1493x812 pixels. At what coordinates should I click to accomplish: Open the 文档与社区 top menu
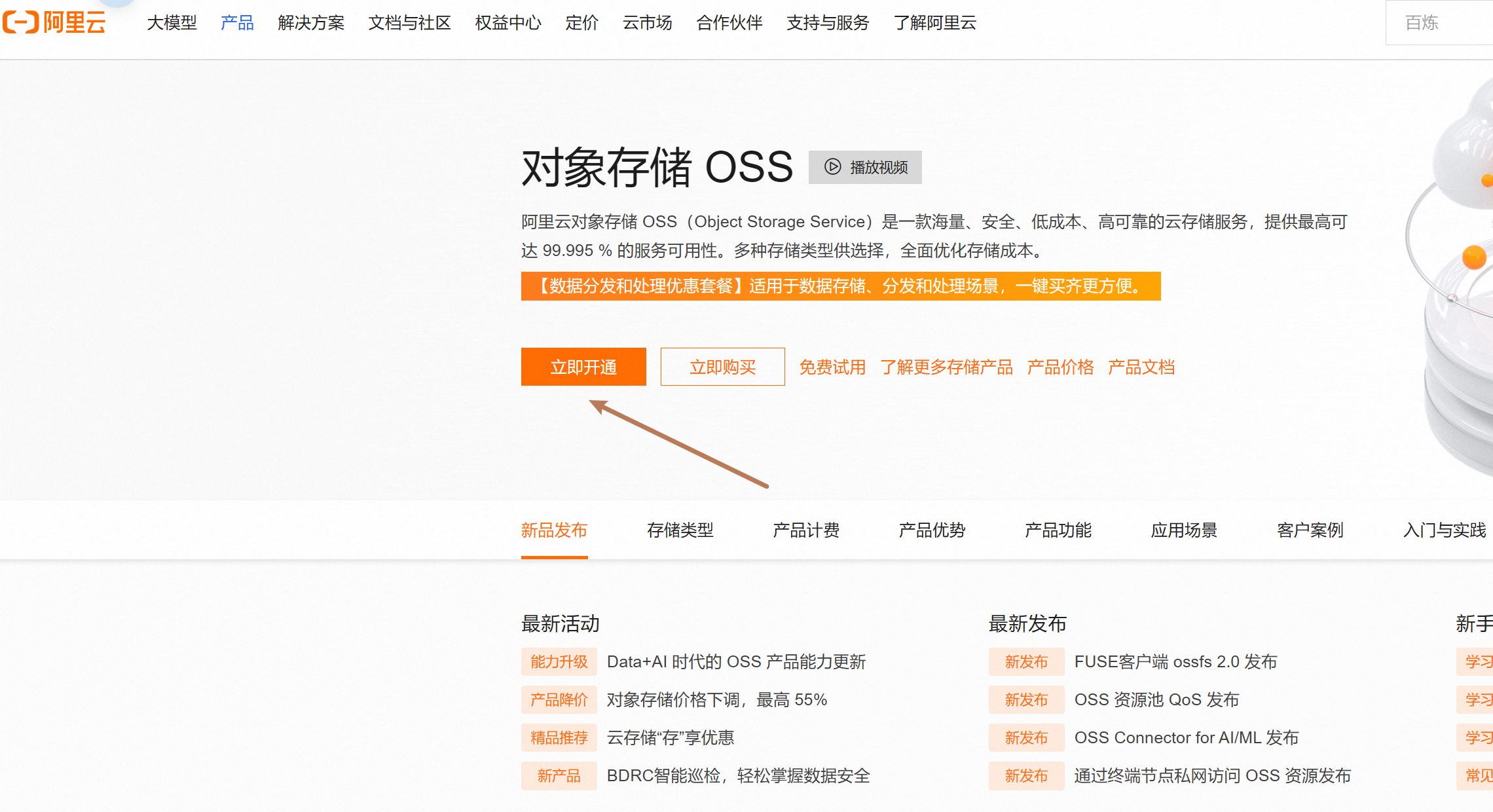click(x=409, y=23)
